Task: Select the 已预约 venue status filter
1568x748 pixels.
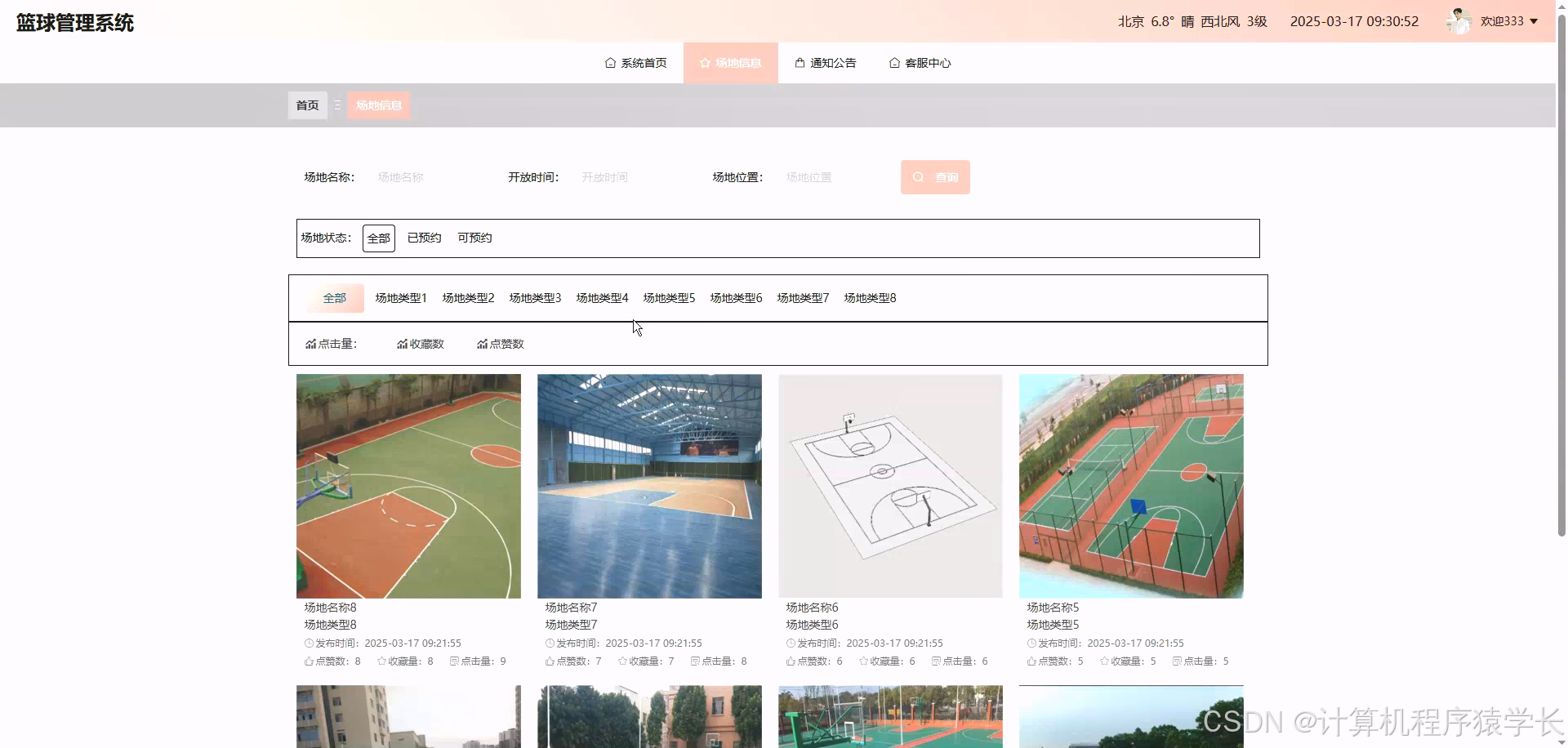Action: click(423, 238)
